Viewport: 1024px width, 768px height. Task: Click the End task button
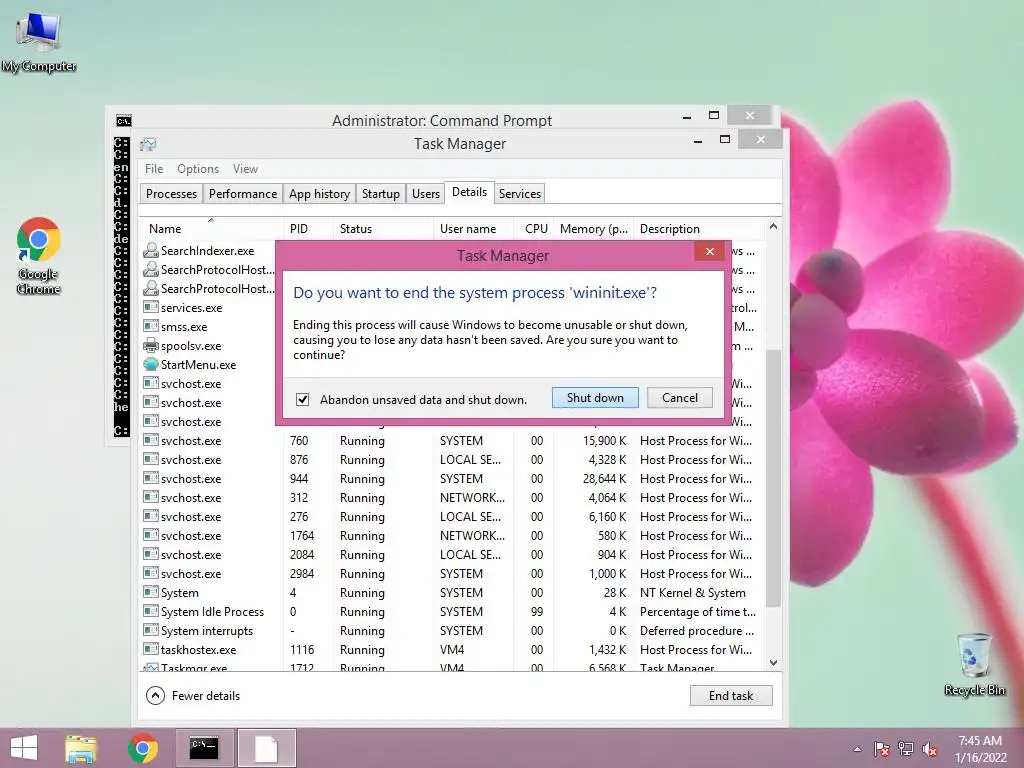coord(731,696)
